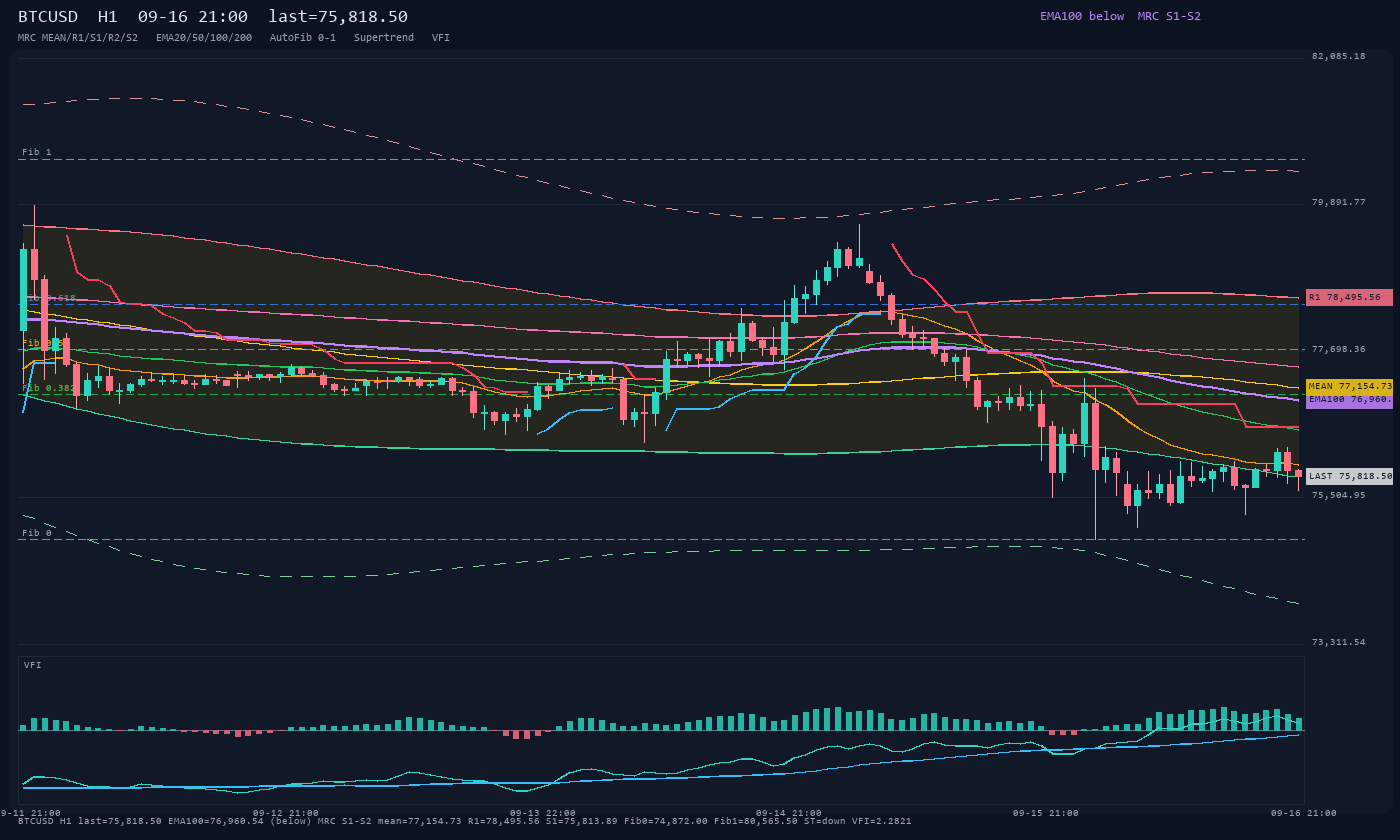
Task: Click the EMA100 price tag on axis
Action: 1349,400
